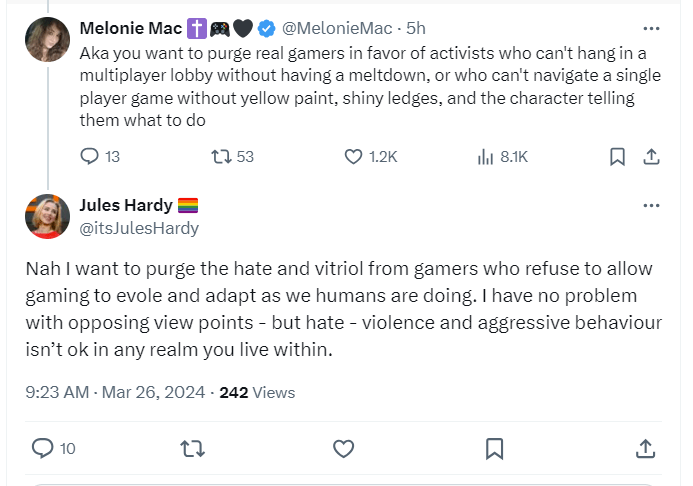Viewport: 693px width, 486px height.
Task: Reply to Melonie Mac's tweet
Action: coord(89,156)
